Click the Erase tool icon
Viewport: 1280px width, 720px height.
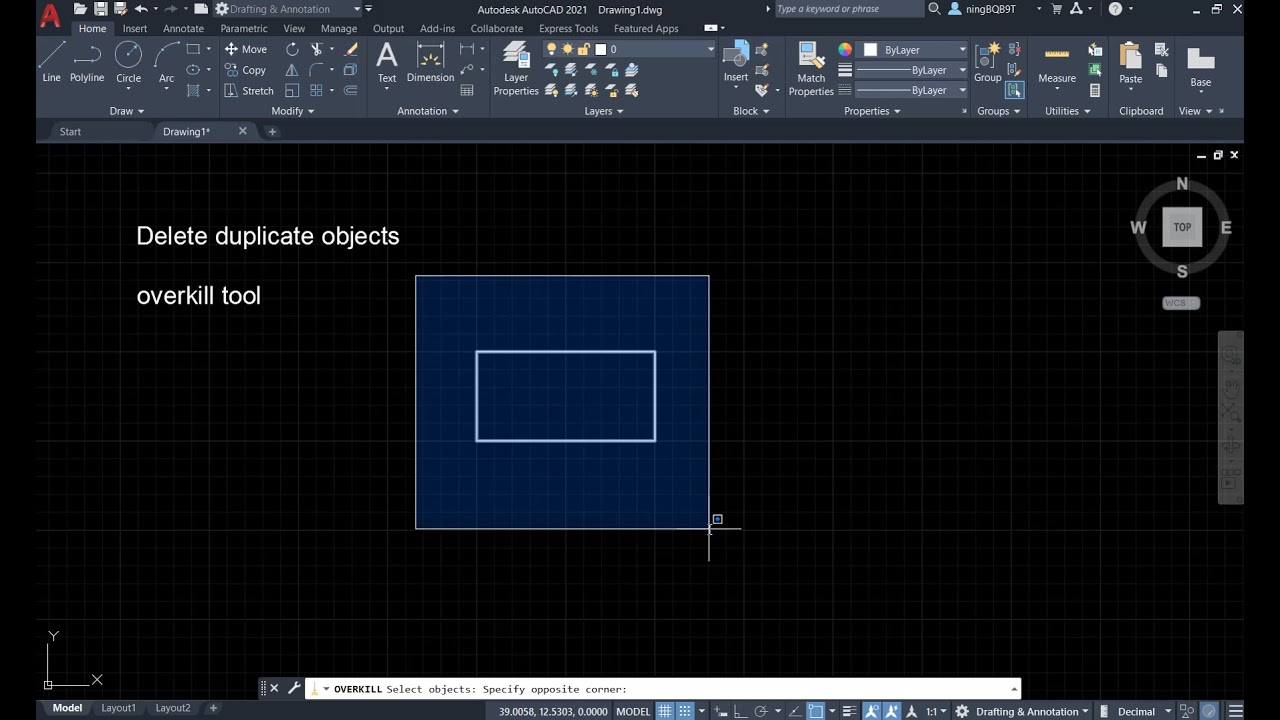coord(351,49)
